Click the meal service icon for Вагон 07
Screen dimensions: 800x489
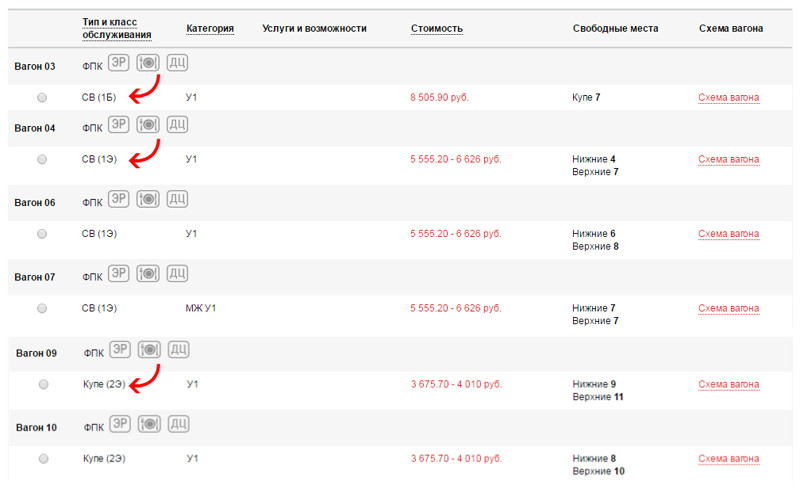(148, 274)
